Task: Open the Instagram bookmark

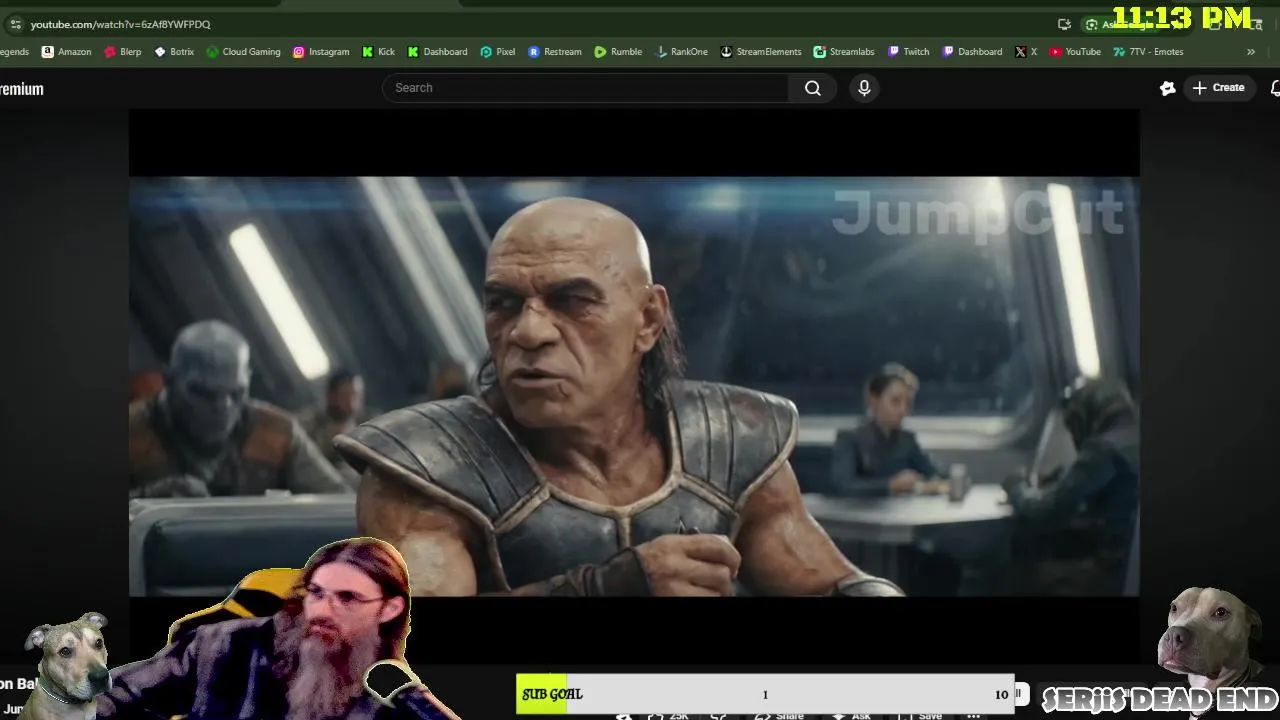Action: pyautogui.click(x=321, y=52)
